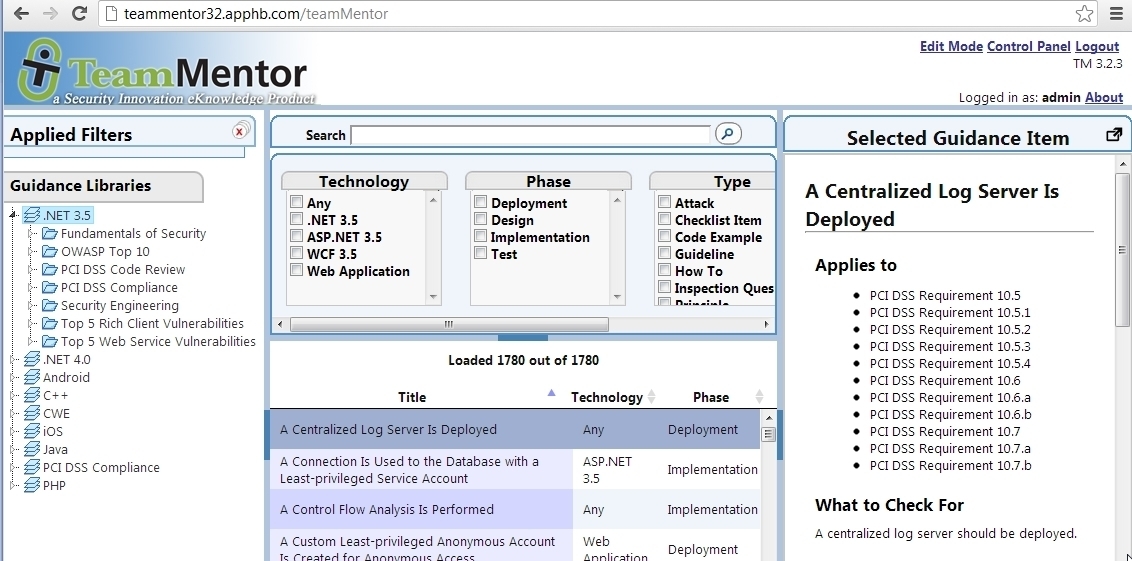Open the Chrome hamburger menu icon
Viewport: 1132px width, 561px height.
click(x=1116, y=14)
